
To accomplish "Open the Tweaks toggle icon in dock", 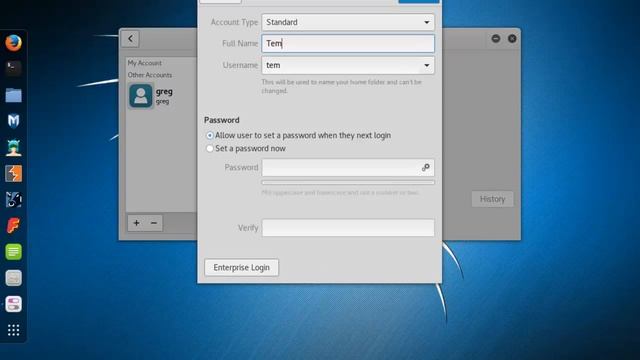I will click(13, 304).
